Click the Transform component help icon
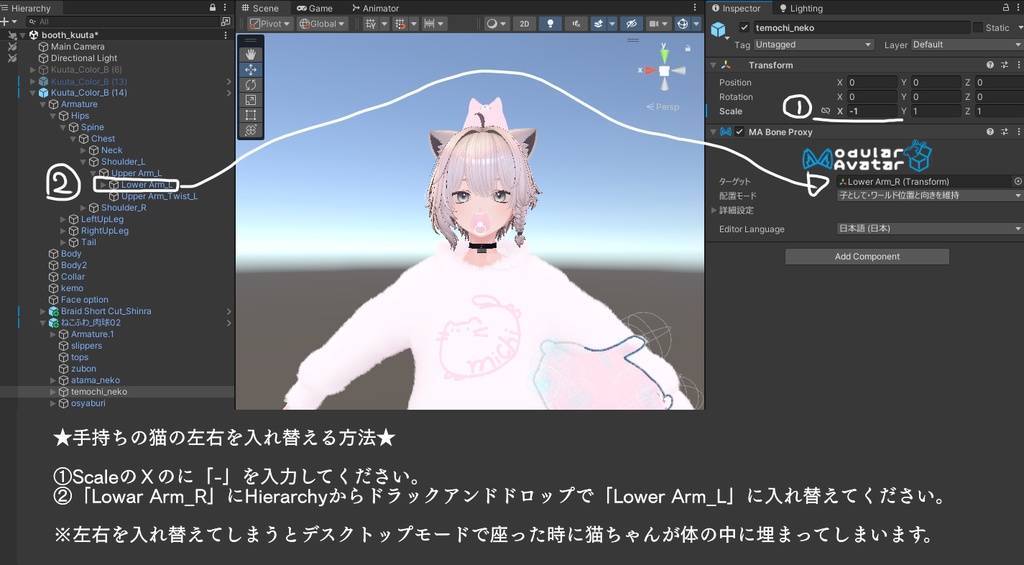Viewport: 1024px width, 565px height. (x=990, y=65)
